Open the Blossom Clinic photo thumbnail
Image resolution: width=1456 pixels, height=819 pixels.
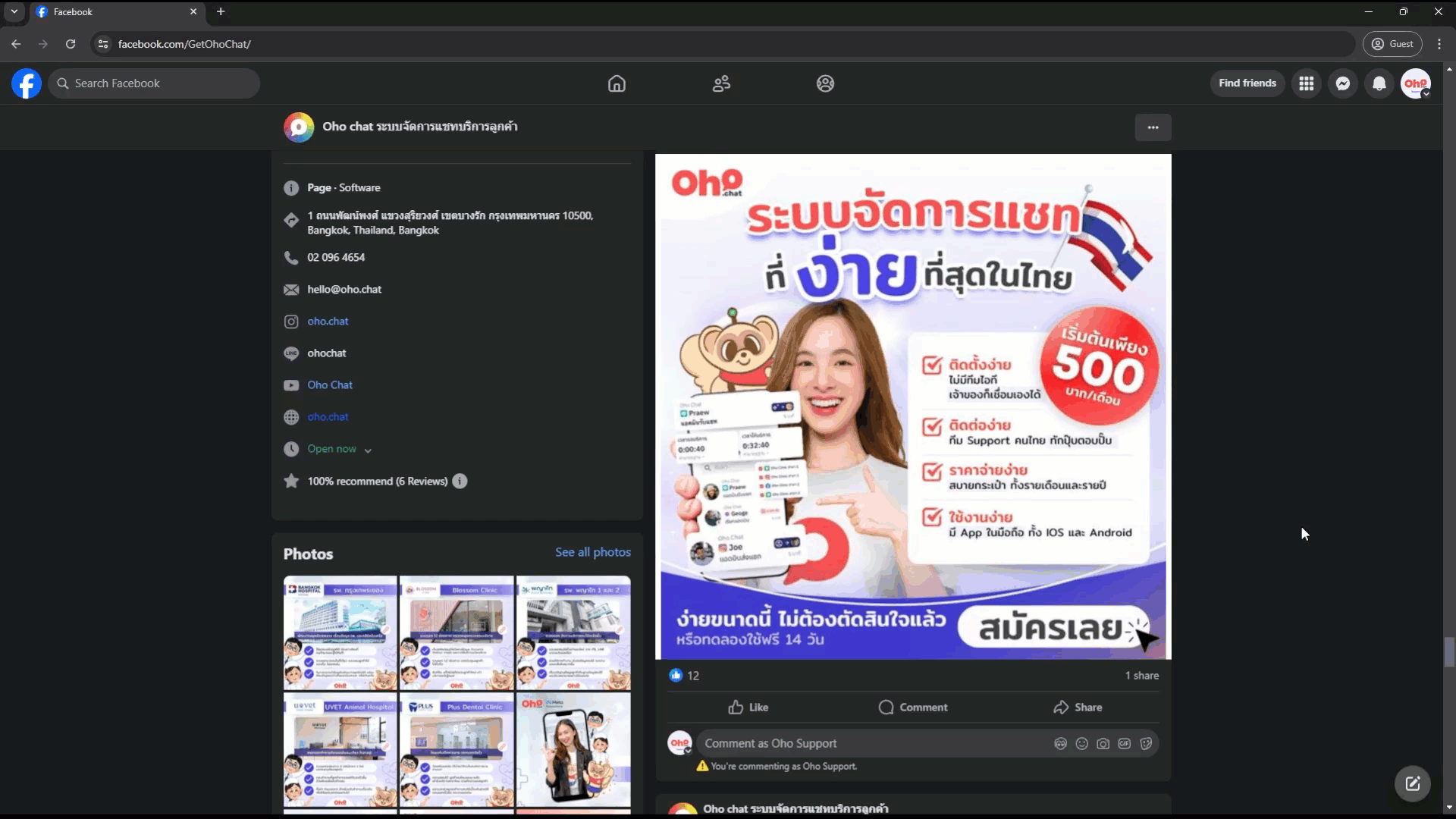pos(457,633)
